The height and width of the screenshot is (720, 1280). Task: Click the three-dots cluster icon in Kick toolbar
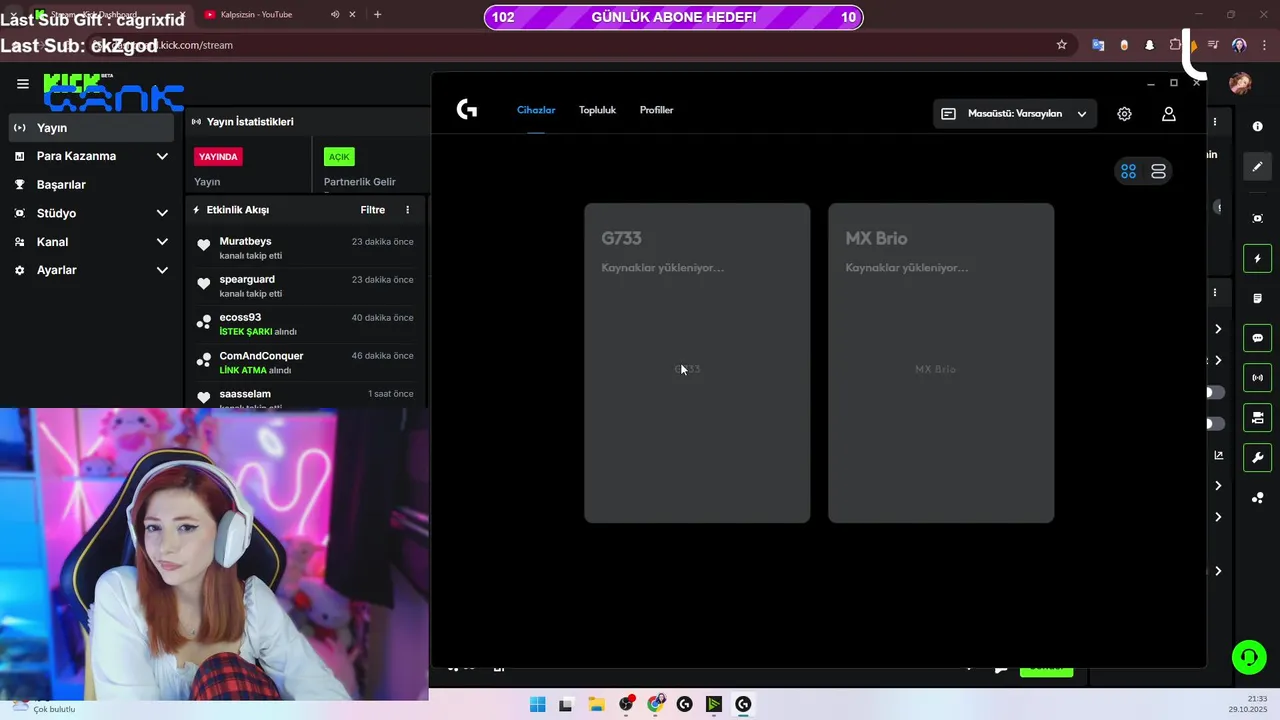pos(1257,498)
